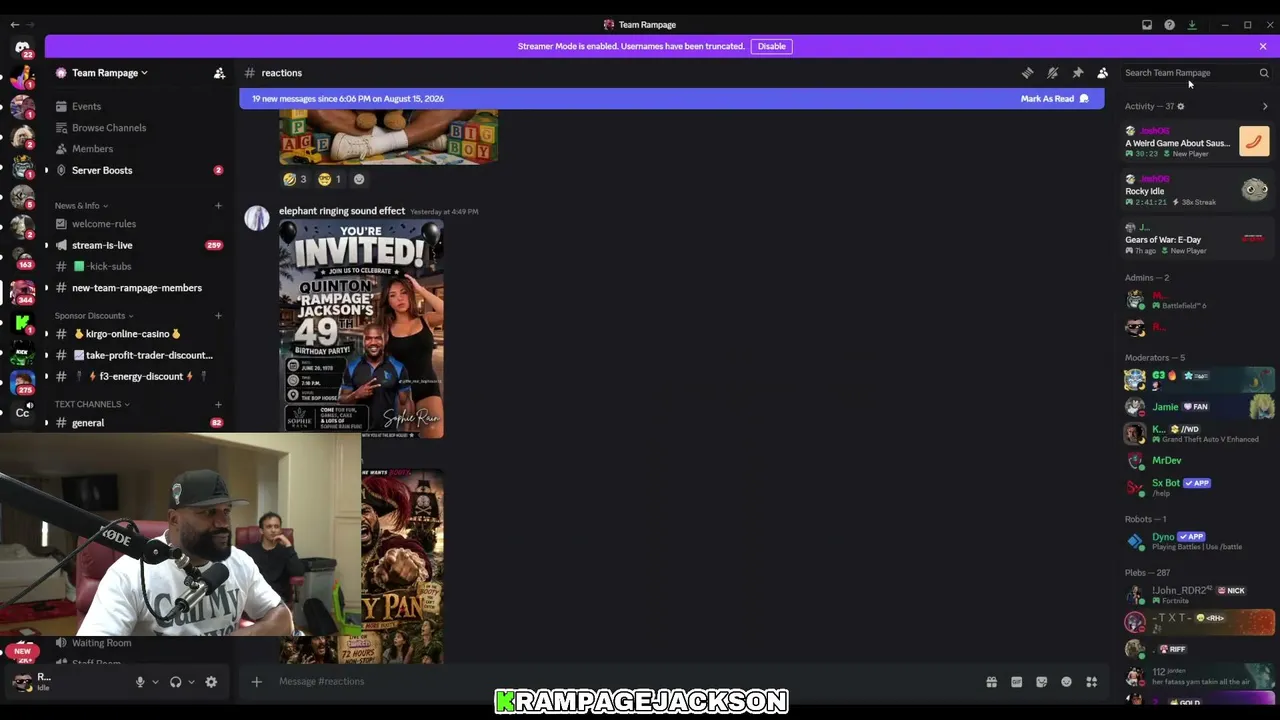Open the Gears of War: E-Day activity card
Image resolution: width=1280 pixels, height=720 pixels.
click(1197, 239)
